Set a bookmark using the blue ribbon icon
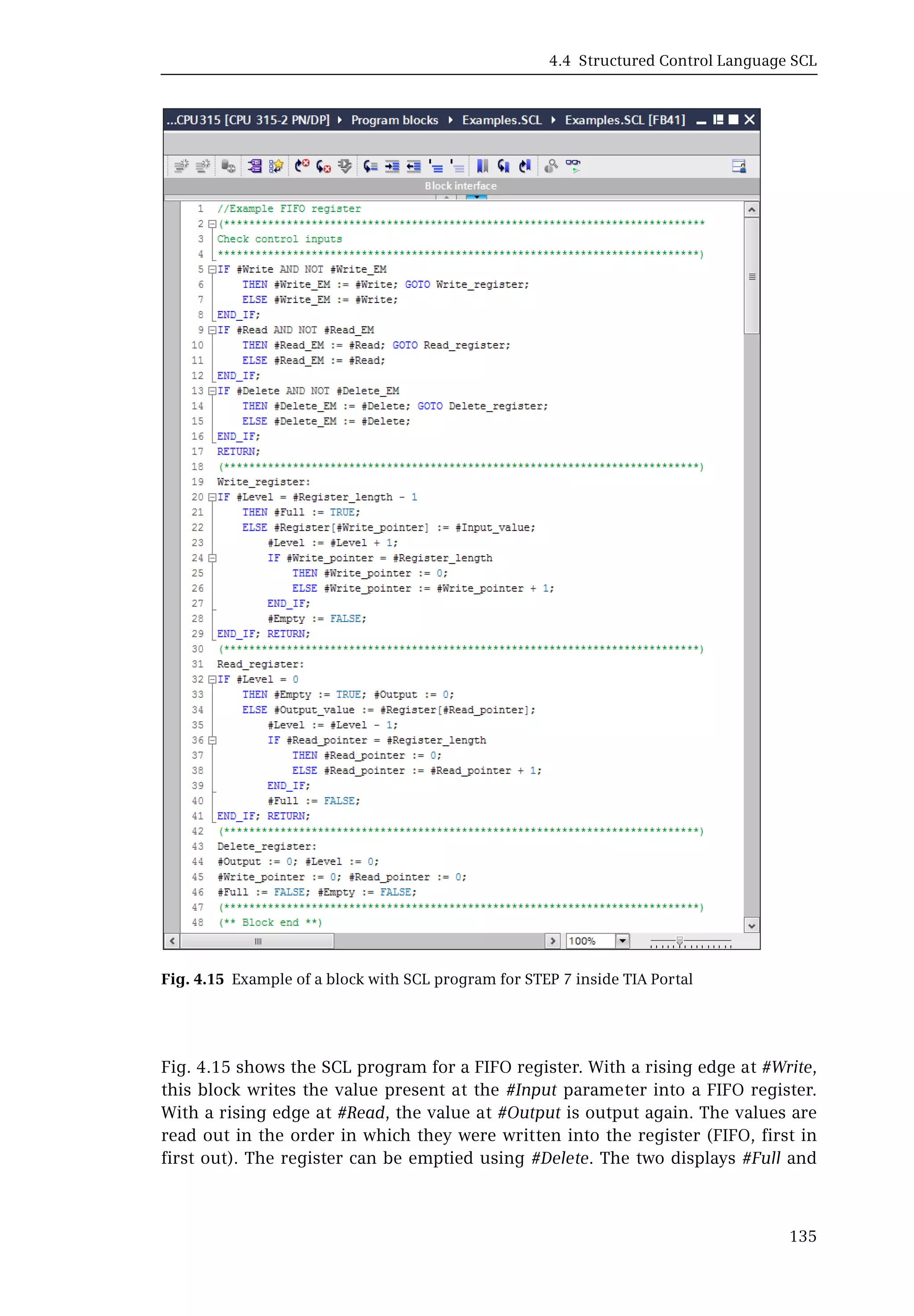Image resolution: width=914 pixels, height=1316 pixels. [x=483, y=166]
